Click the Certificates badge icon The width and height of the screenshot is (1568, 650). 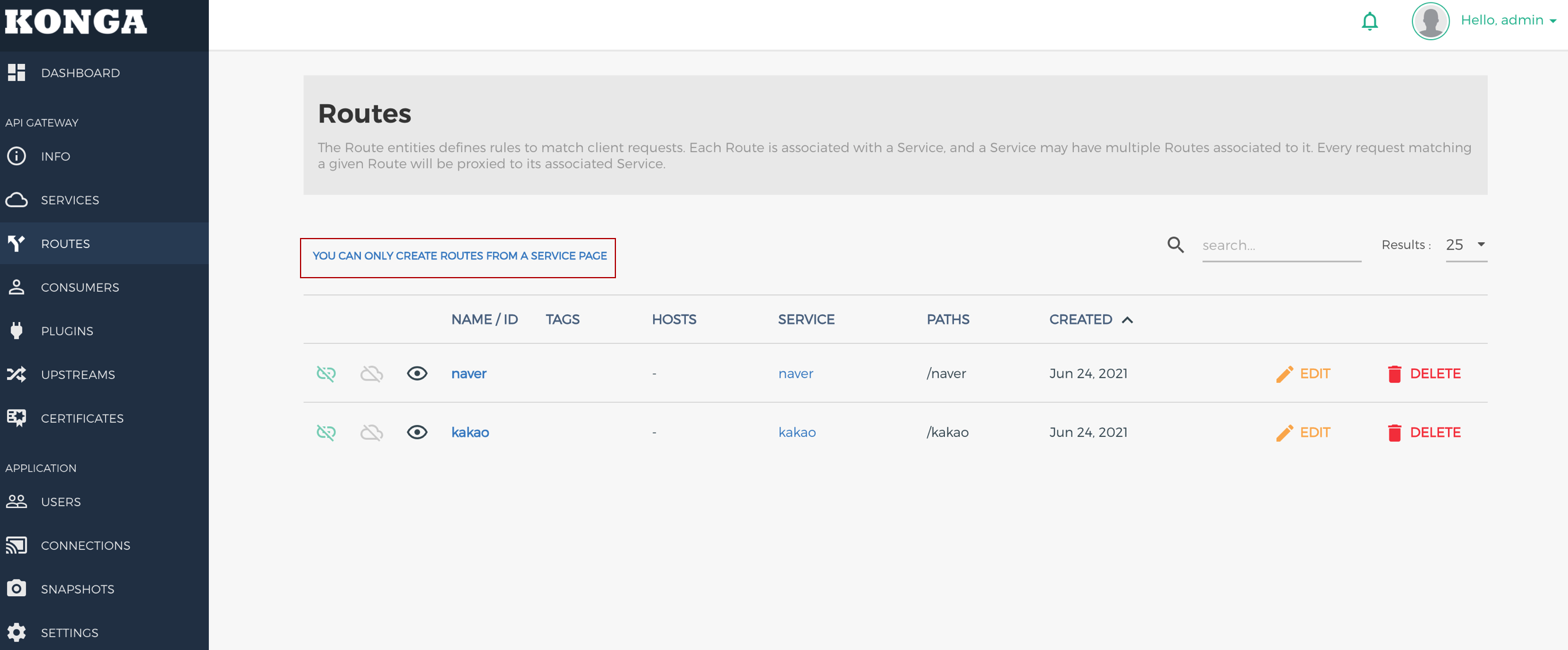pos(17,418)
